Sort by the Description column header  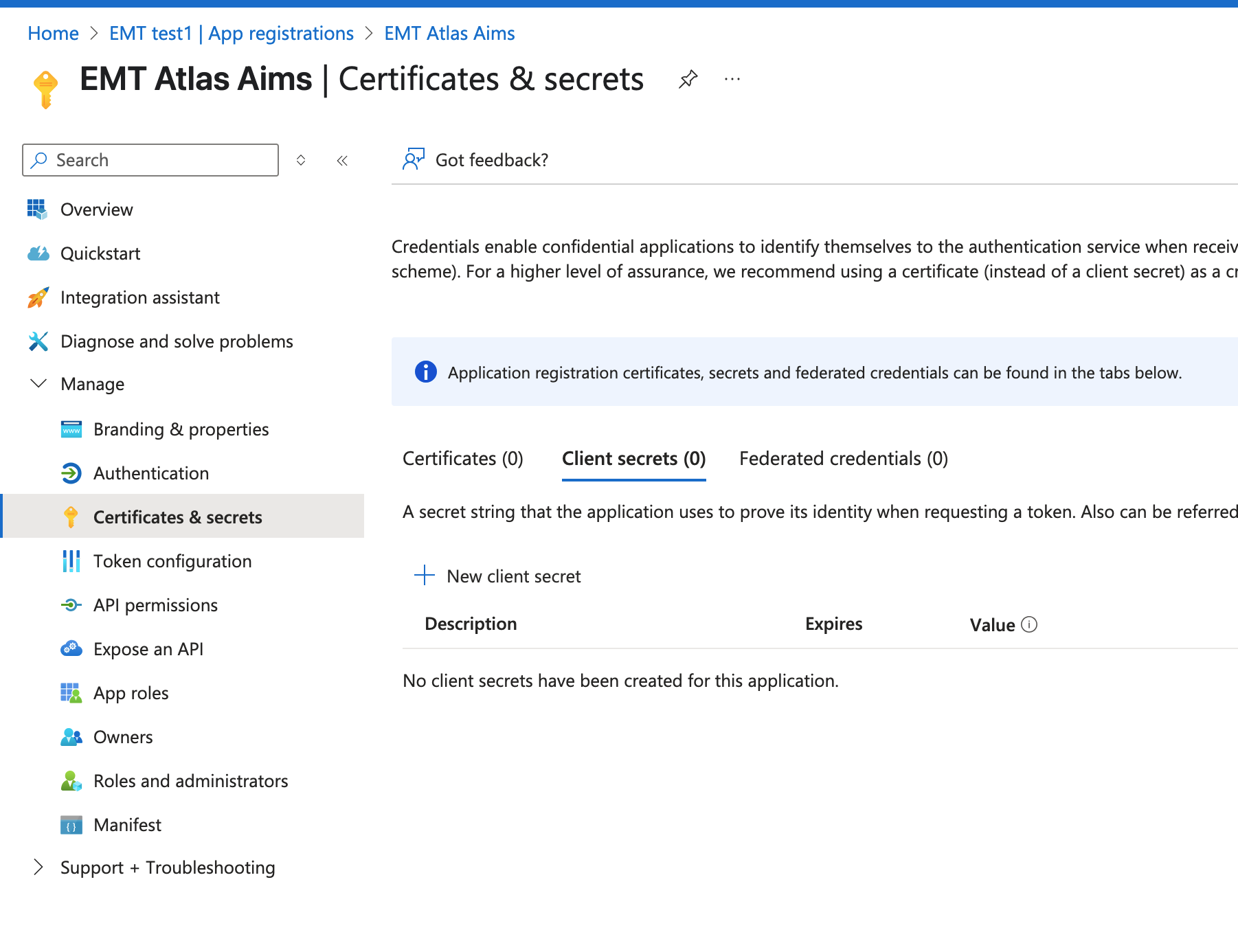tap(471, 624)
